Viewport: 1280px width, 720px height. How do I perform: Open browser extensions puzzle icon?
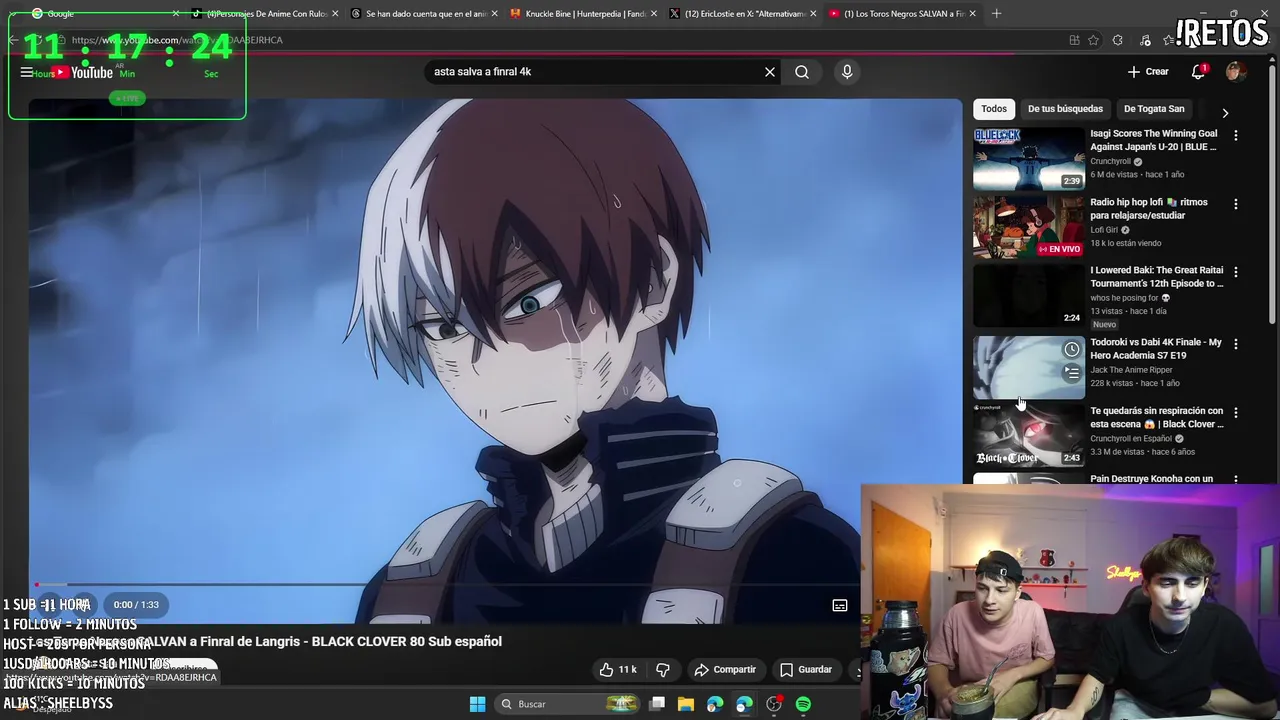1118,40
